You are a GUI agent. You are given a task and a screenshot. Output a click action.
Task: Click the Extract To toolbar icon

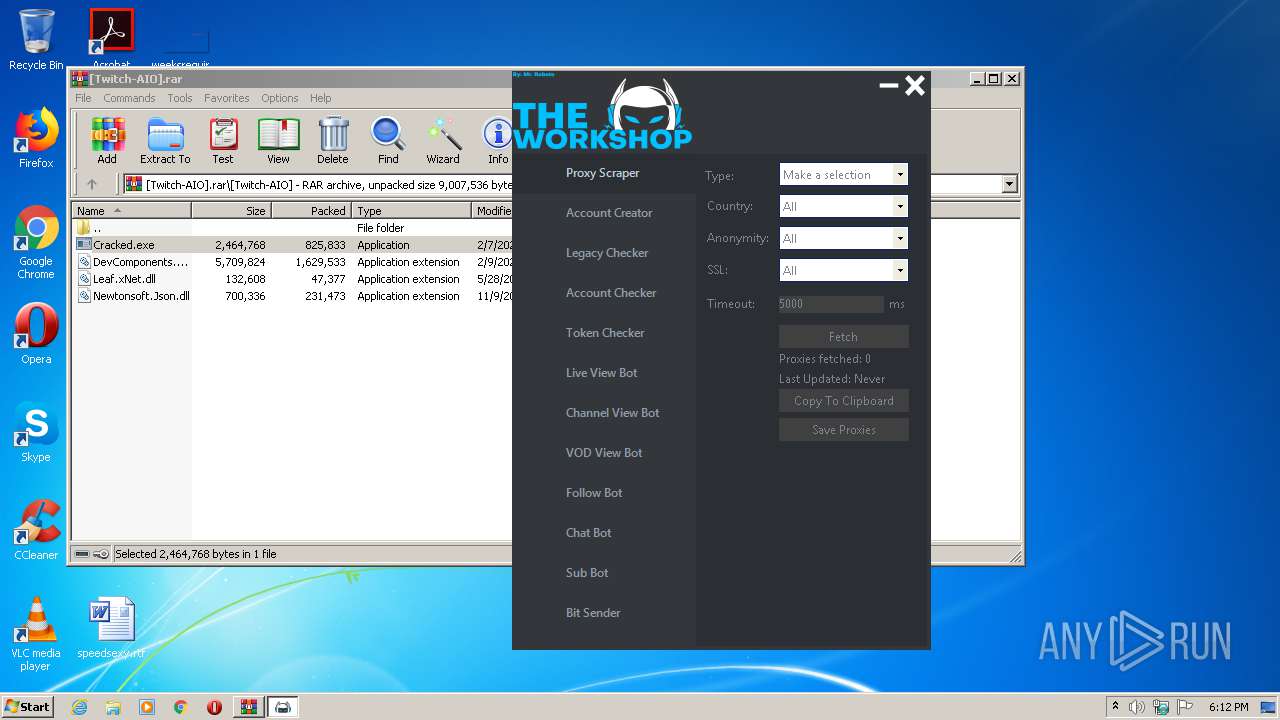coord(165,141)
